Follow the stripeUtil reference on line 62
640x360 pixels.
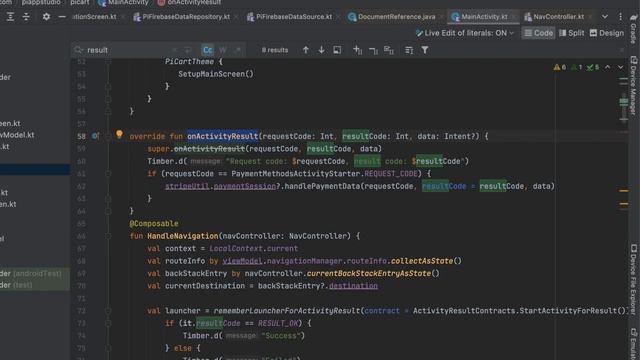click(x=187, y=186)
